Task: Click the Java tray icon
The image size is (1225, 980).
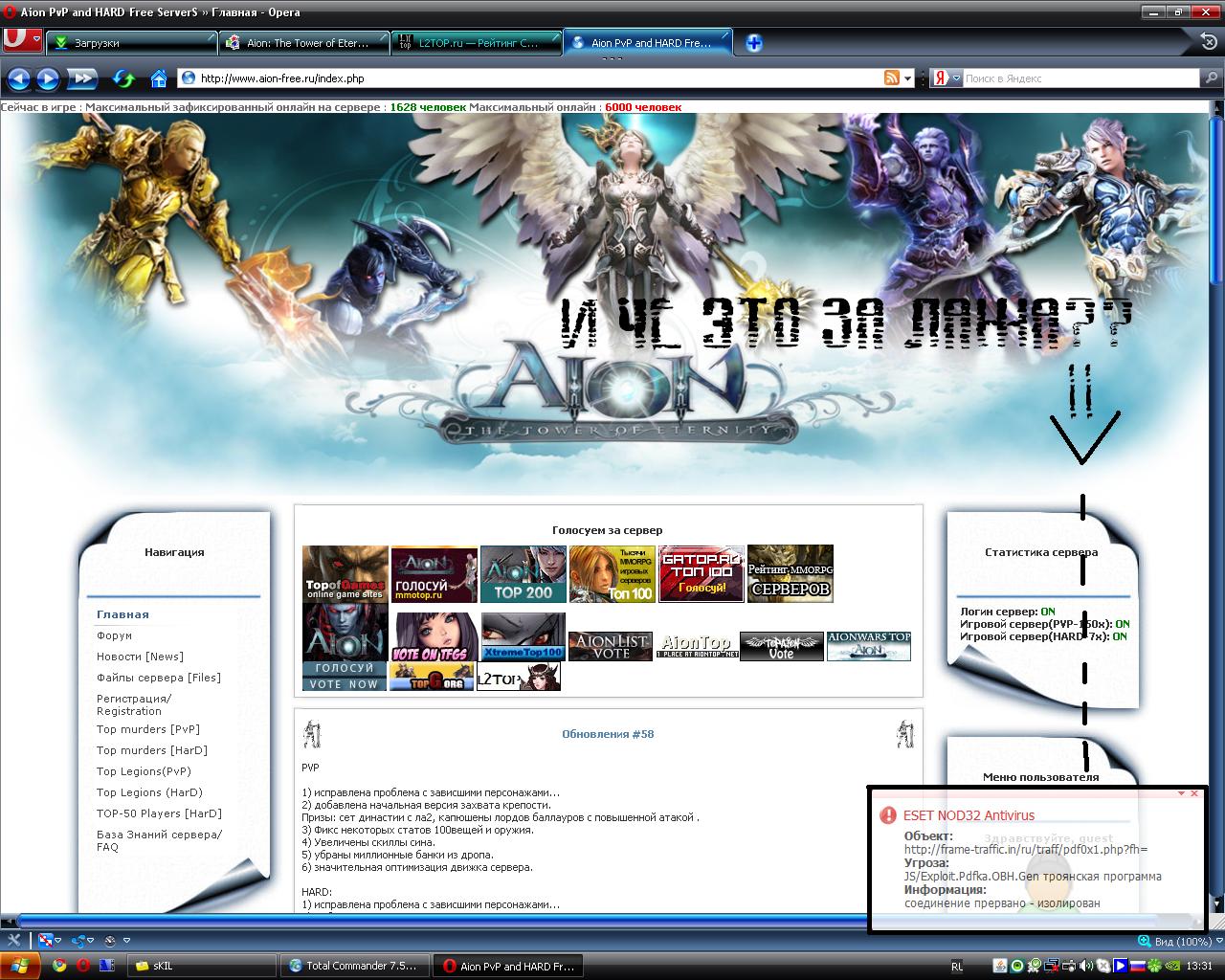Action: 1000,966
